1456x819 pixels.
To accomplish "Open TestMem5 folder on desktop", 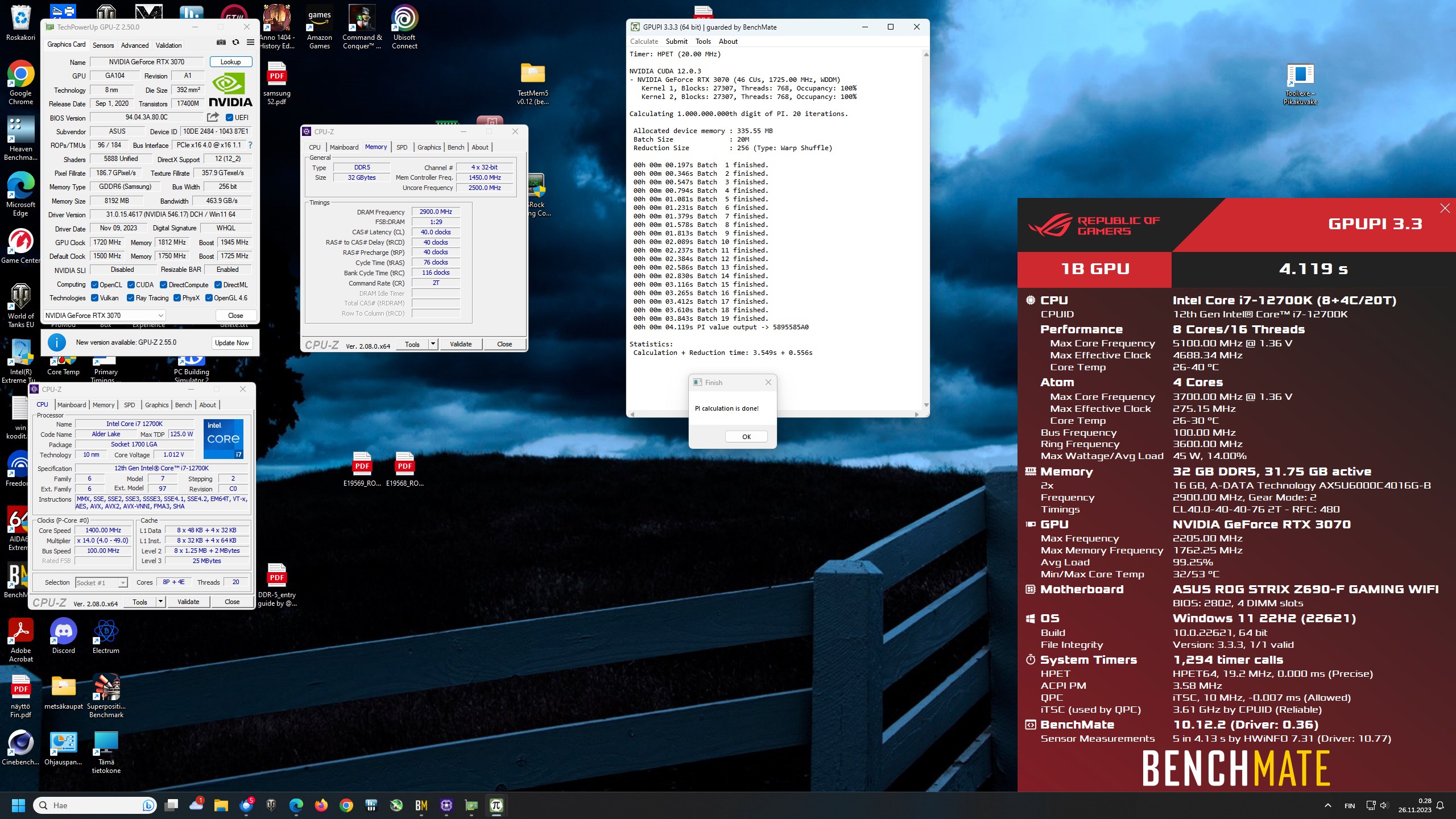I will (533, 83).
